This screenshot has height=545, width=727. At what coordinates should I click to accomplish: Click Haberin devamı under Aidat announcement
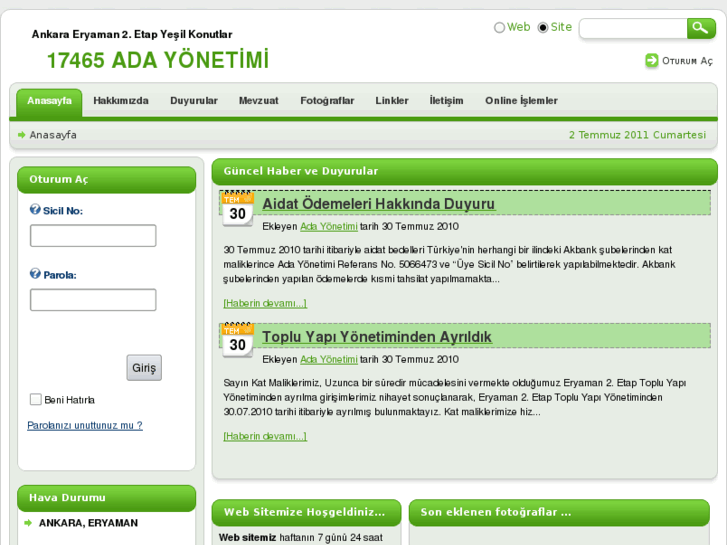click(x=265, y=303)
